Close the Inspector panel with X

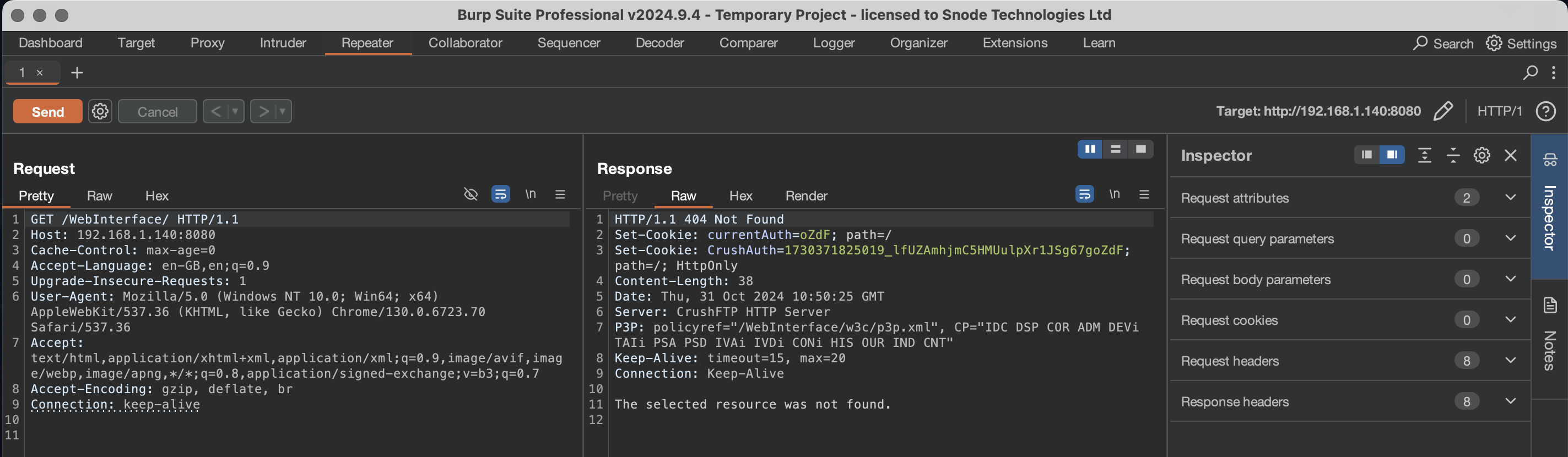coord(1510,156)
